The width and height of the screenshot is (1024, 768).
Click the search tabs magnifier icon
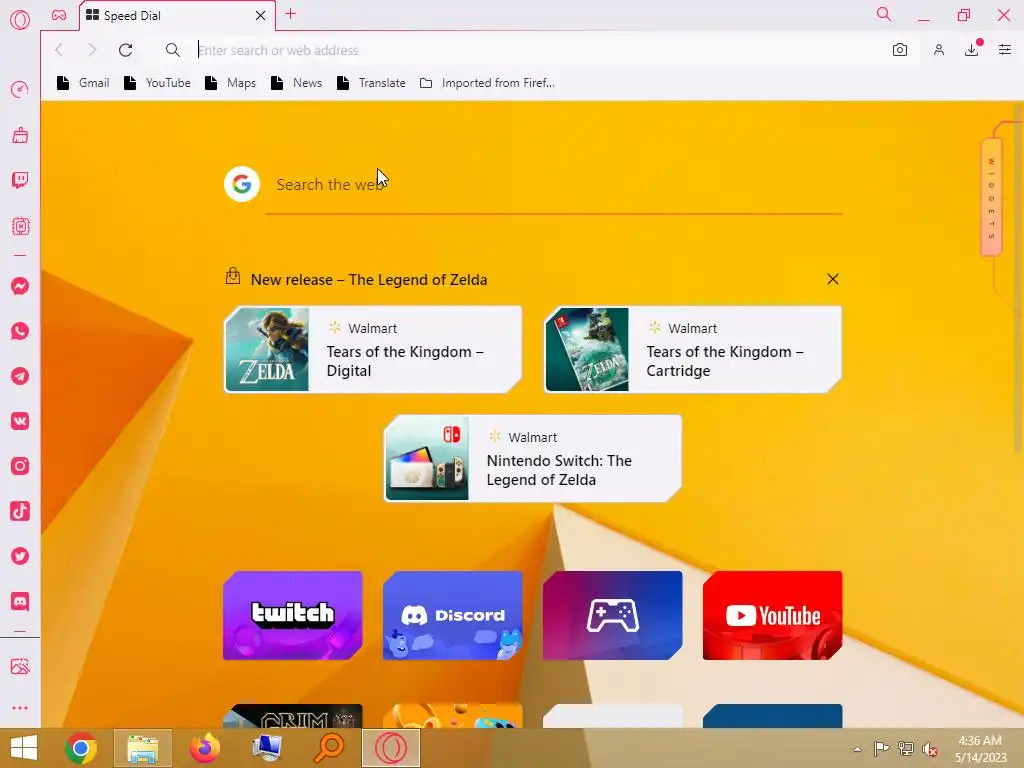click(x=884, y=14)
